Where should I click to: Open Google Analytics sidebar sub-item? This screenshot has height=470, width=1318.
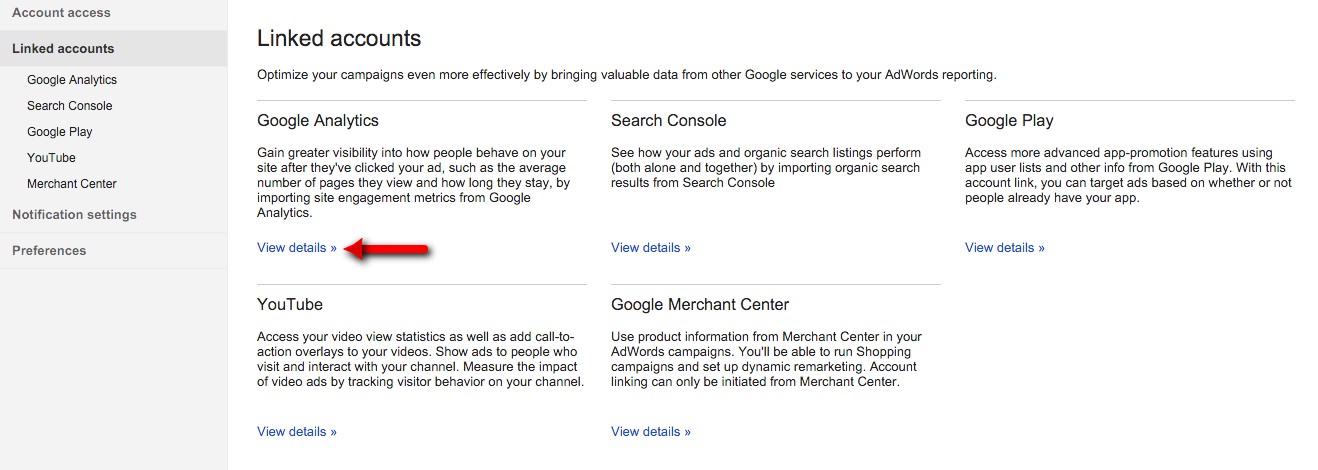pyautogui.click(x=72, y=80)
